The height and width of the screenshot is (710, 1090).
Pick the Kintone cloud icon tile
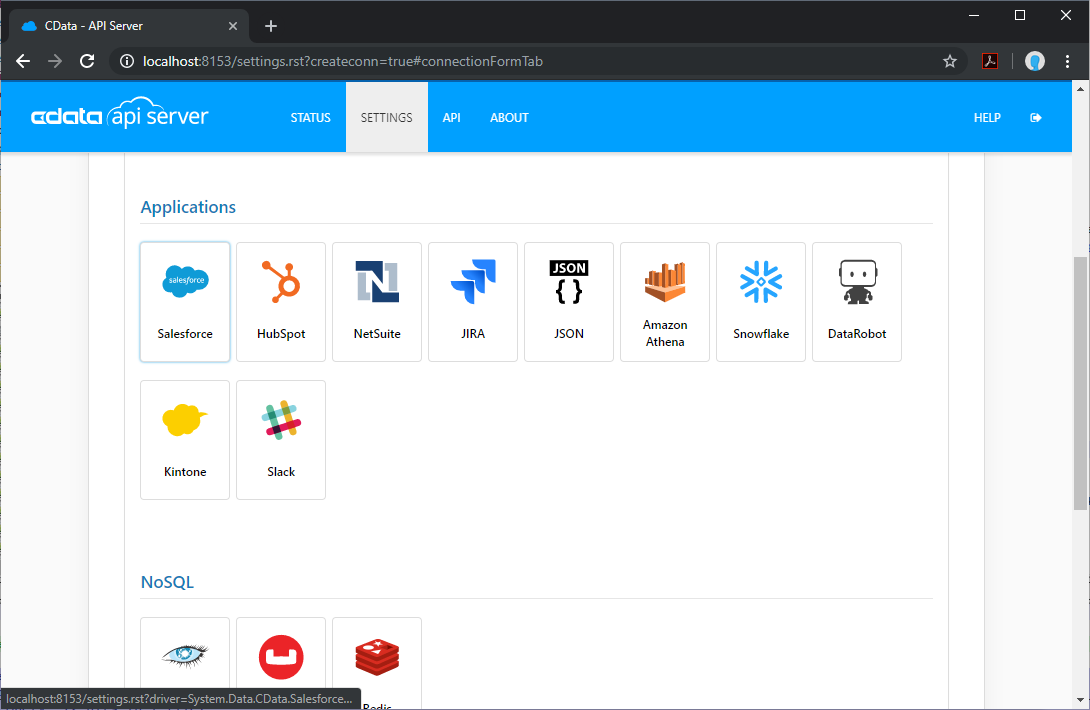tap(185, 439)
